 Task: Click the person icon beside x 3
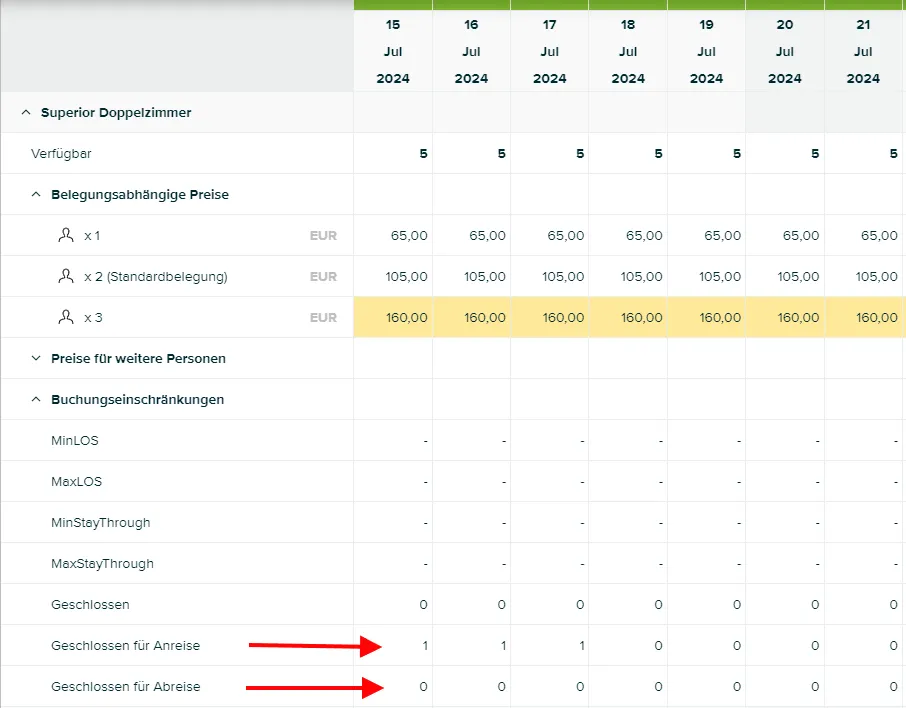pyautogui.click(x=66, y=317)
